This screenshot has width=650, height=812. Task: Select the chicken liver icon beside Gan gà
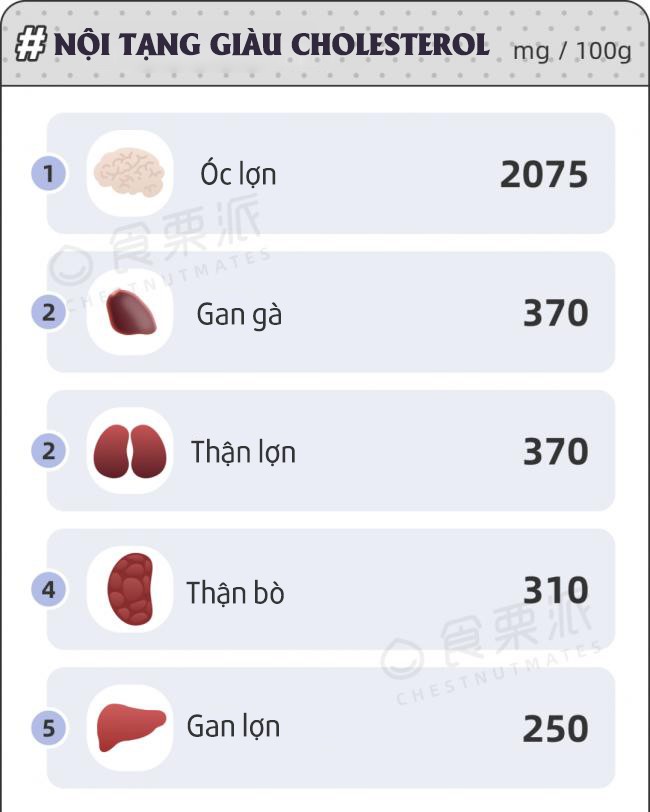[x=129, y=312]
